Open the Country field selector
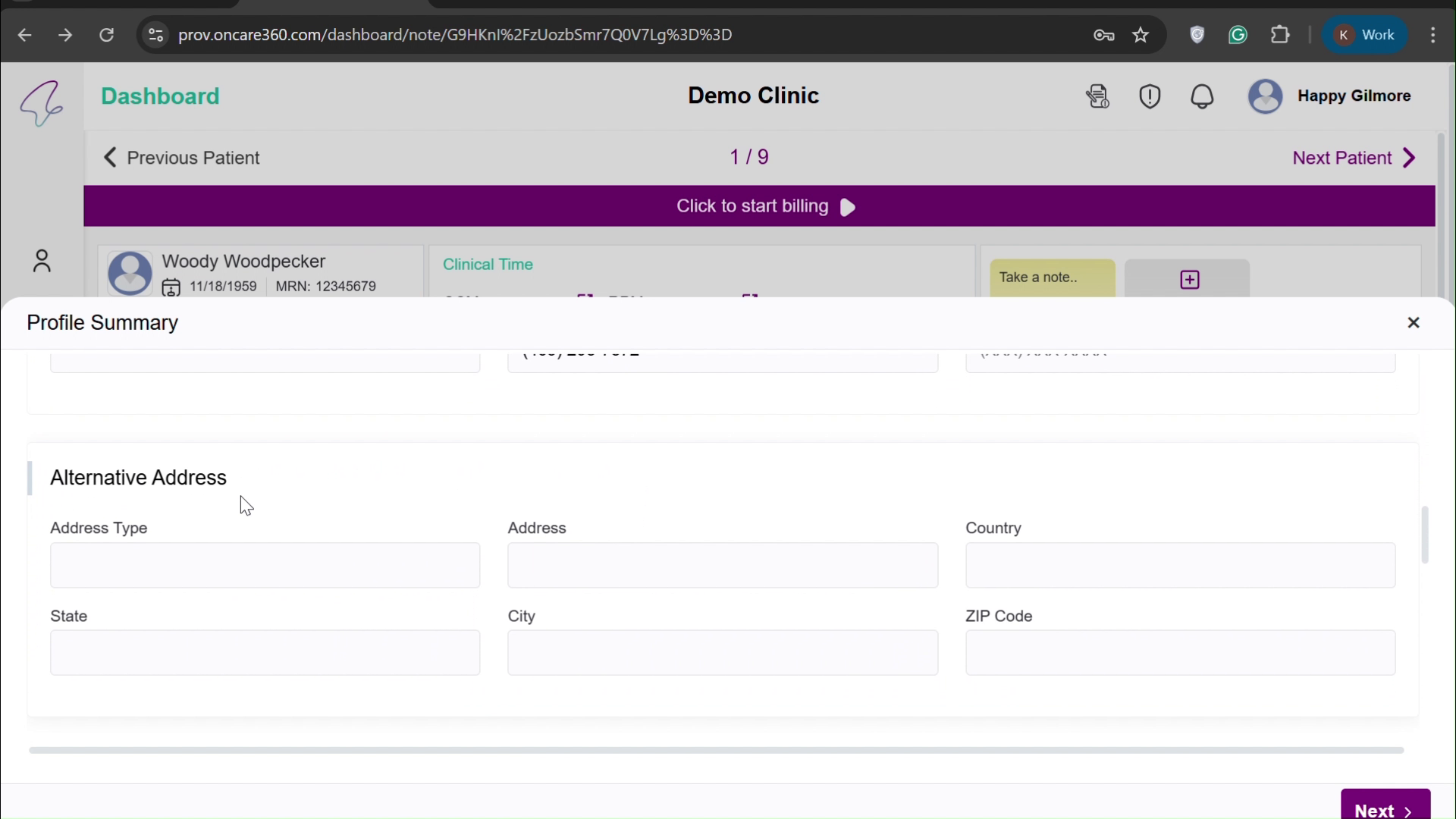 1180,566
